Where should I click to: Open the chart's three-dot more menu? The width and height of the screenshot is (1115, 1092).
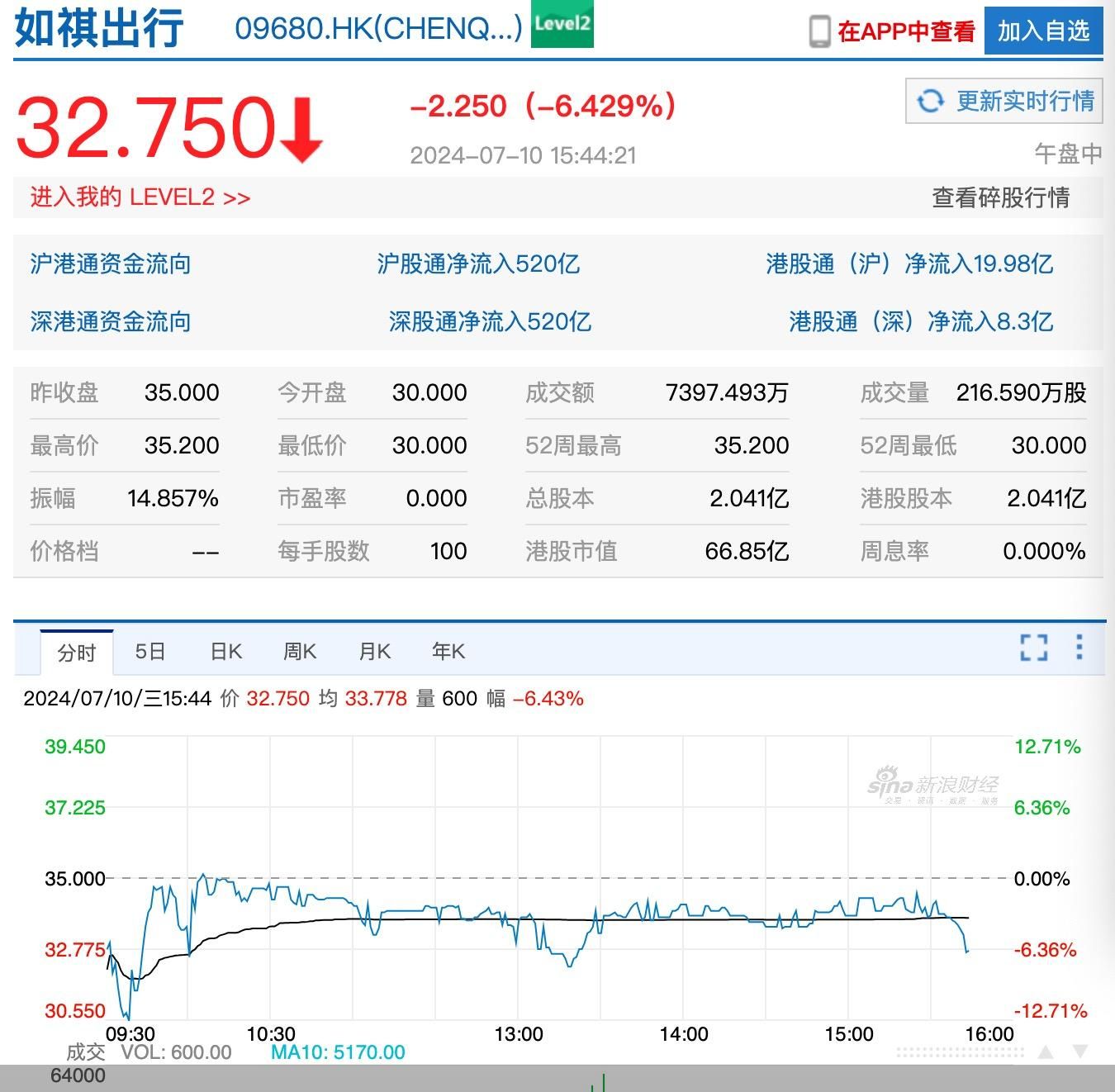coord(1079,647)
